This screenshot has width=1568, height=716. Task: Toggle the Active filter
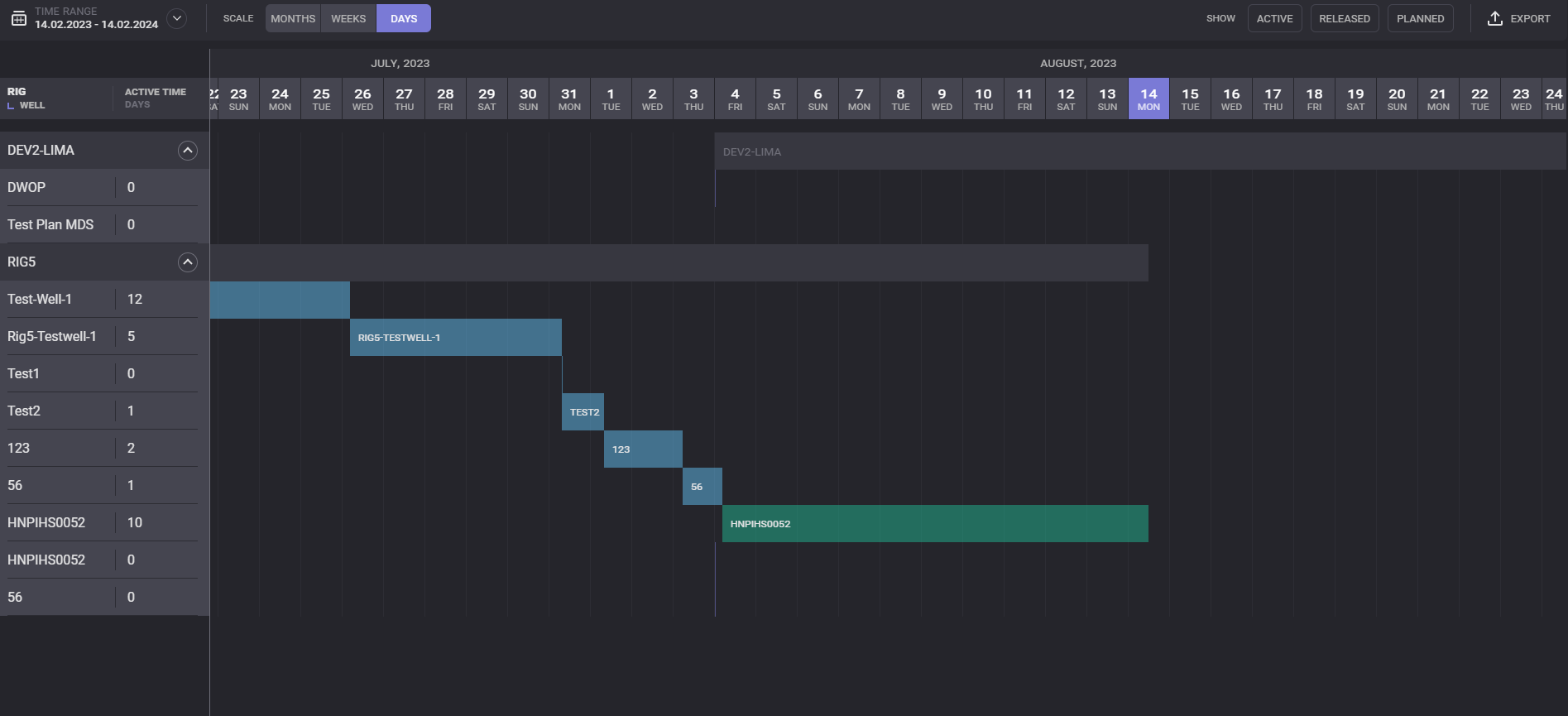[1274, 18]
